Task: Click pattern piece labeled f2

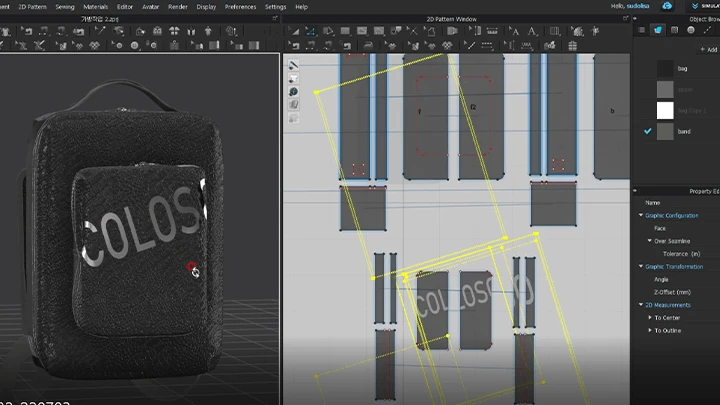Action: coord(481,116)
